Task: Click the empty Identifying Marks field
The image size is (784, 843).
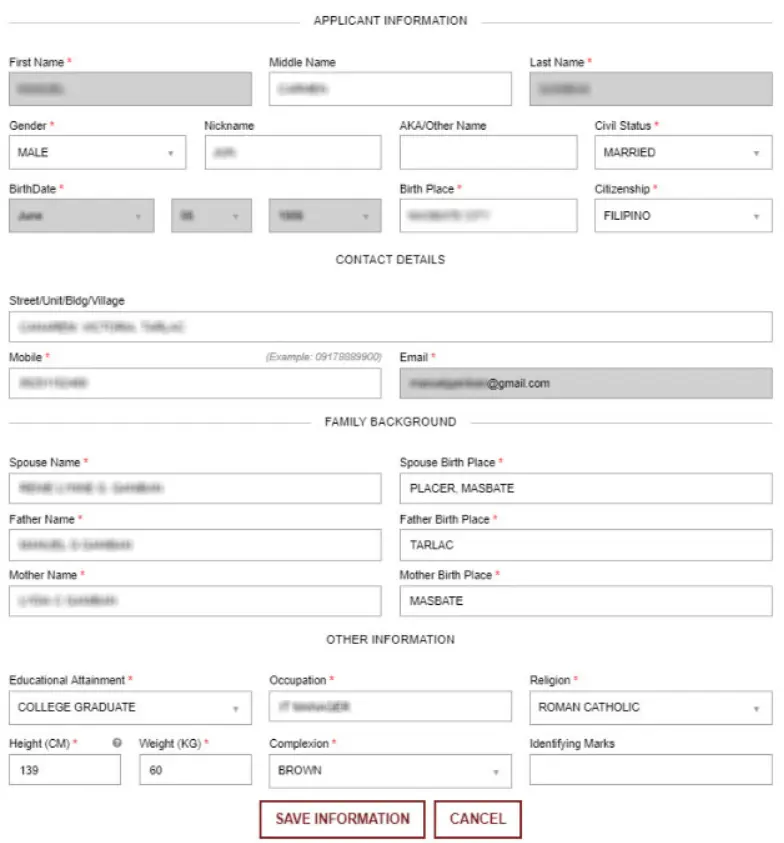Action: [651, 770]
